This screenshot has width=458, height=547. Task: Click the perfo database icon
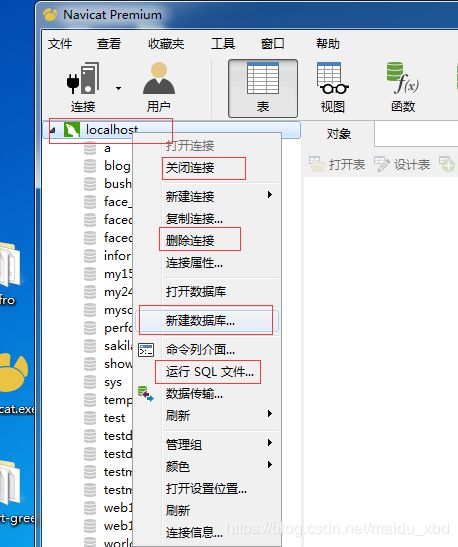(90, 328)
